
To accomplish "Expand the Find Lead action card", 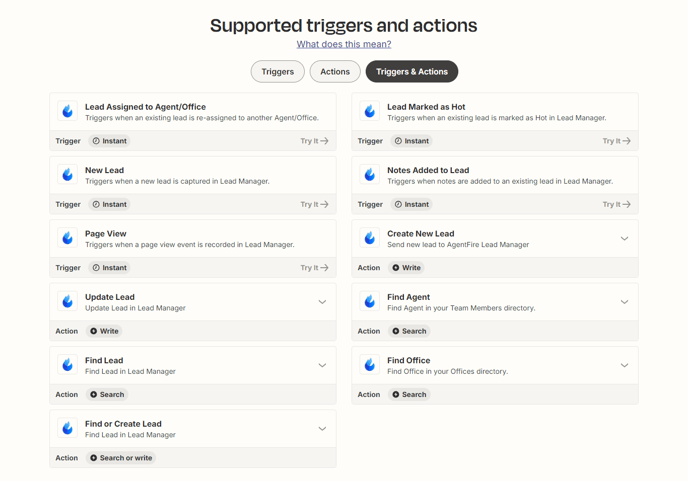I will pyautogui.click(x=322, y=365).
